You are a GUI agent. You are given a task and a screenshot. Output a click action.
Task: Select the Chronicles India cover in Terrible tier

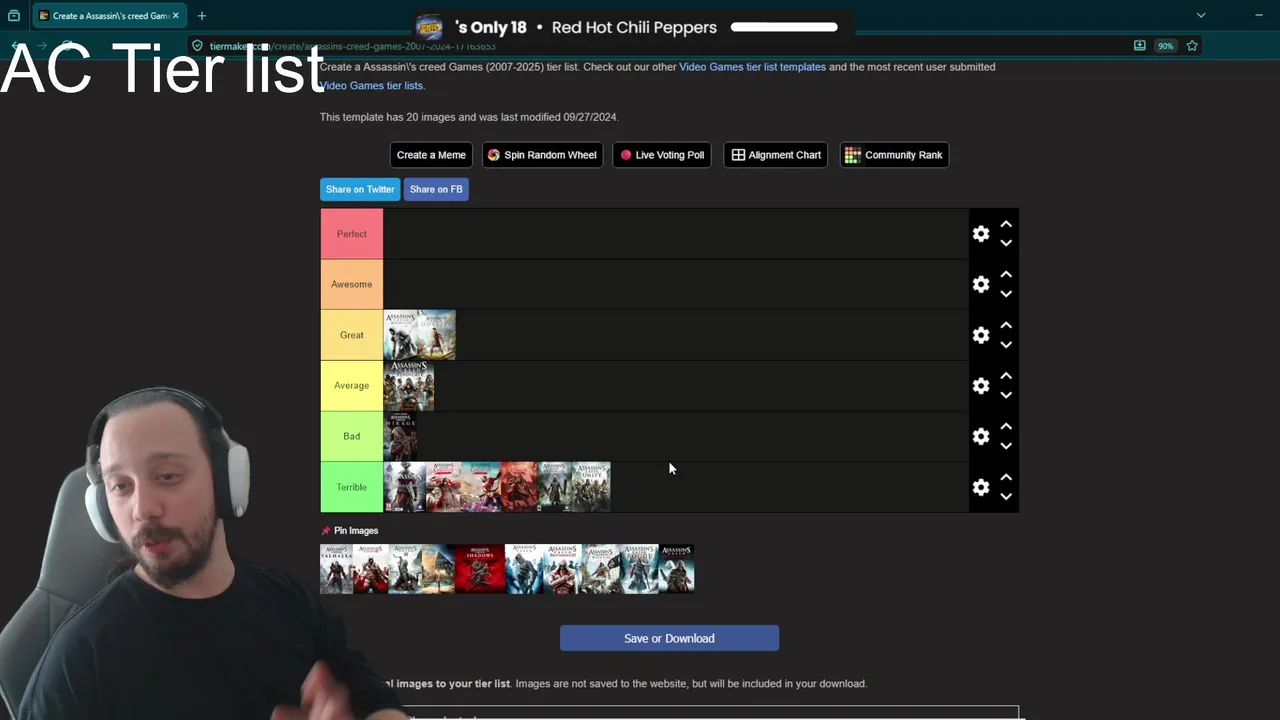pos(480,487)
